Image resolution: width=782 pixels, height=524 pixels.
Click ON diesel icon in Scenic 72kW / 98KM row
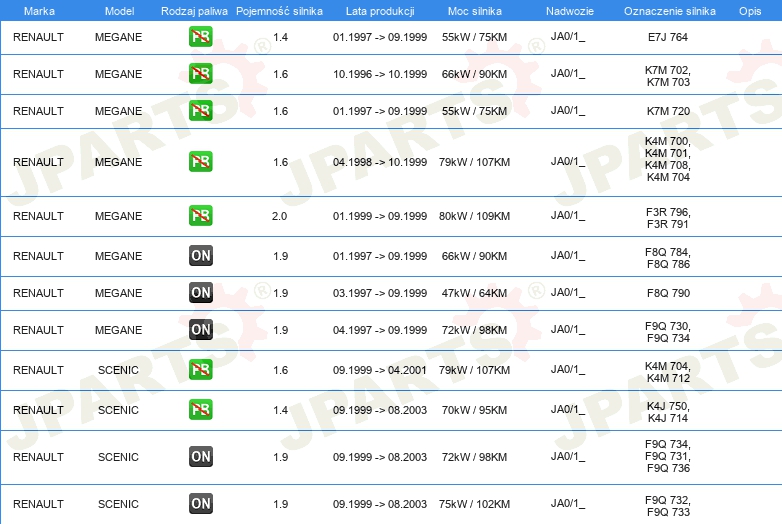pyautogui.click(x=200, y=456)
